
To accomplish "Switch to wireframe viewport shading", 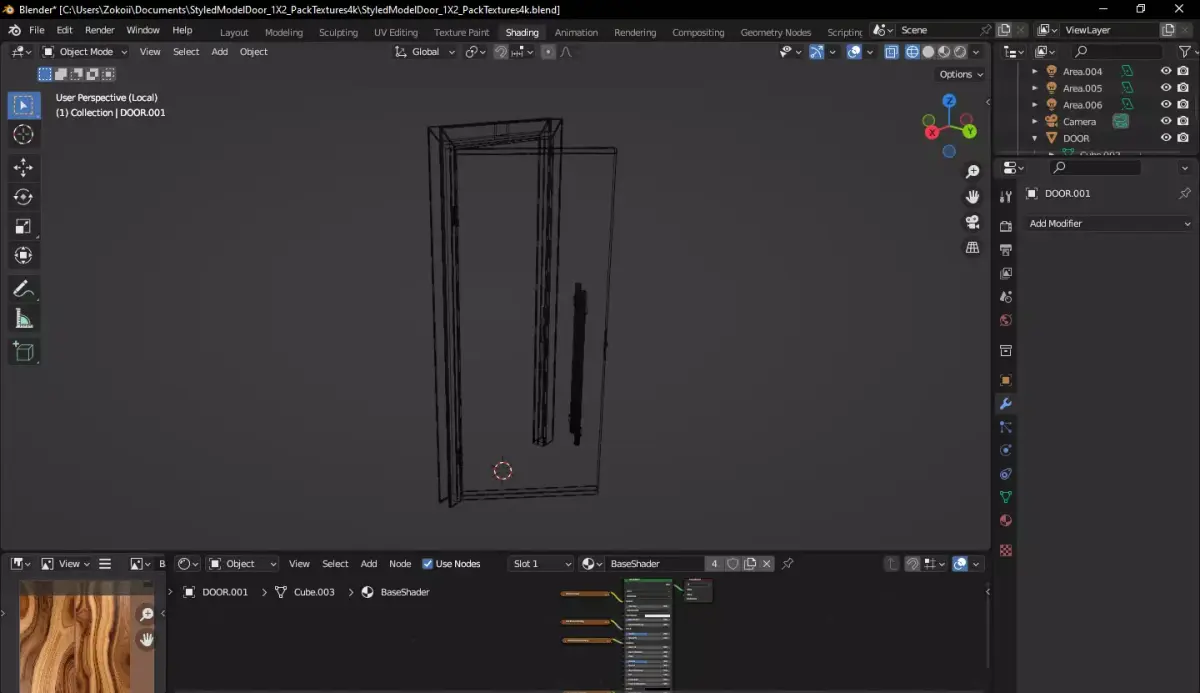I will pyautogui.click(x=913, y=52).
